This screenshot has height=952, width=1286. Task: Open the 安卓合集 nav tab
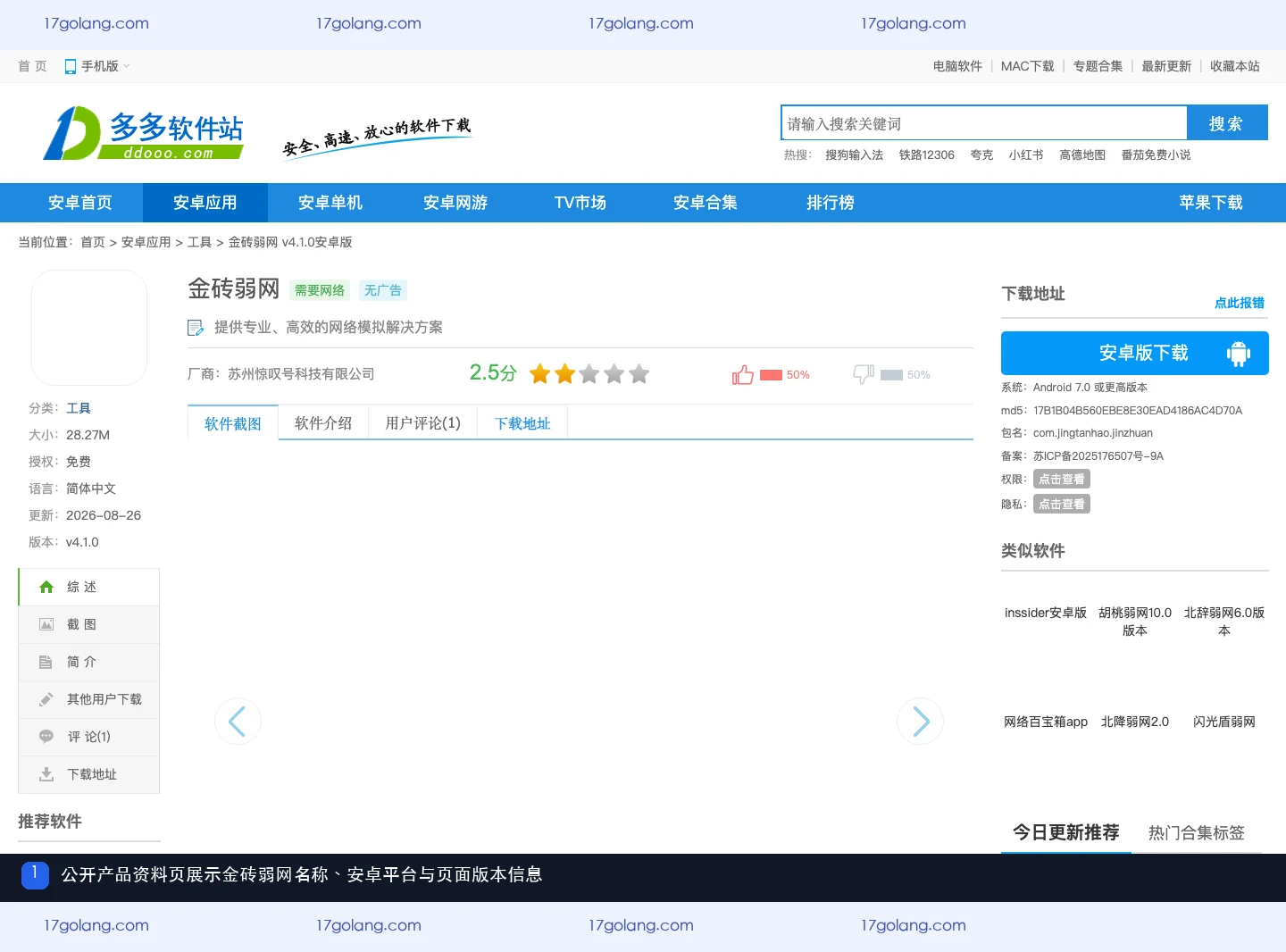706,203
